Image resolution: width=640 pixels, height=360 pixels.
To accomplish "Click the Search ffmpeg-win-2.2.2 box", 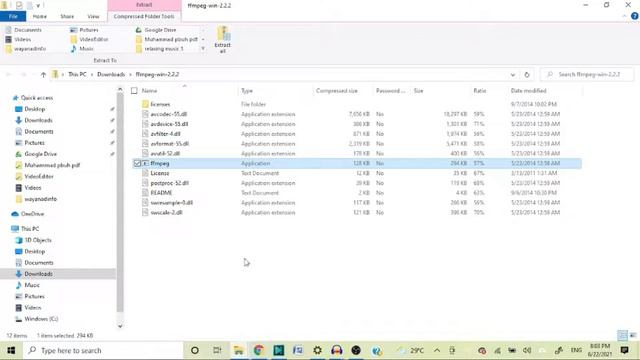I will click(x=587, y=74).
